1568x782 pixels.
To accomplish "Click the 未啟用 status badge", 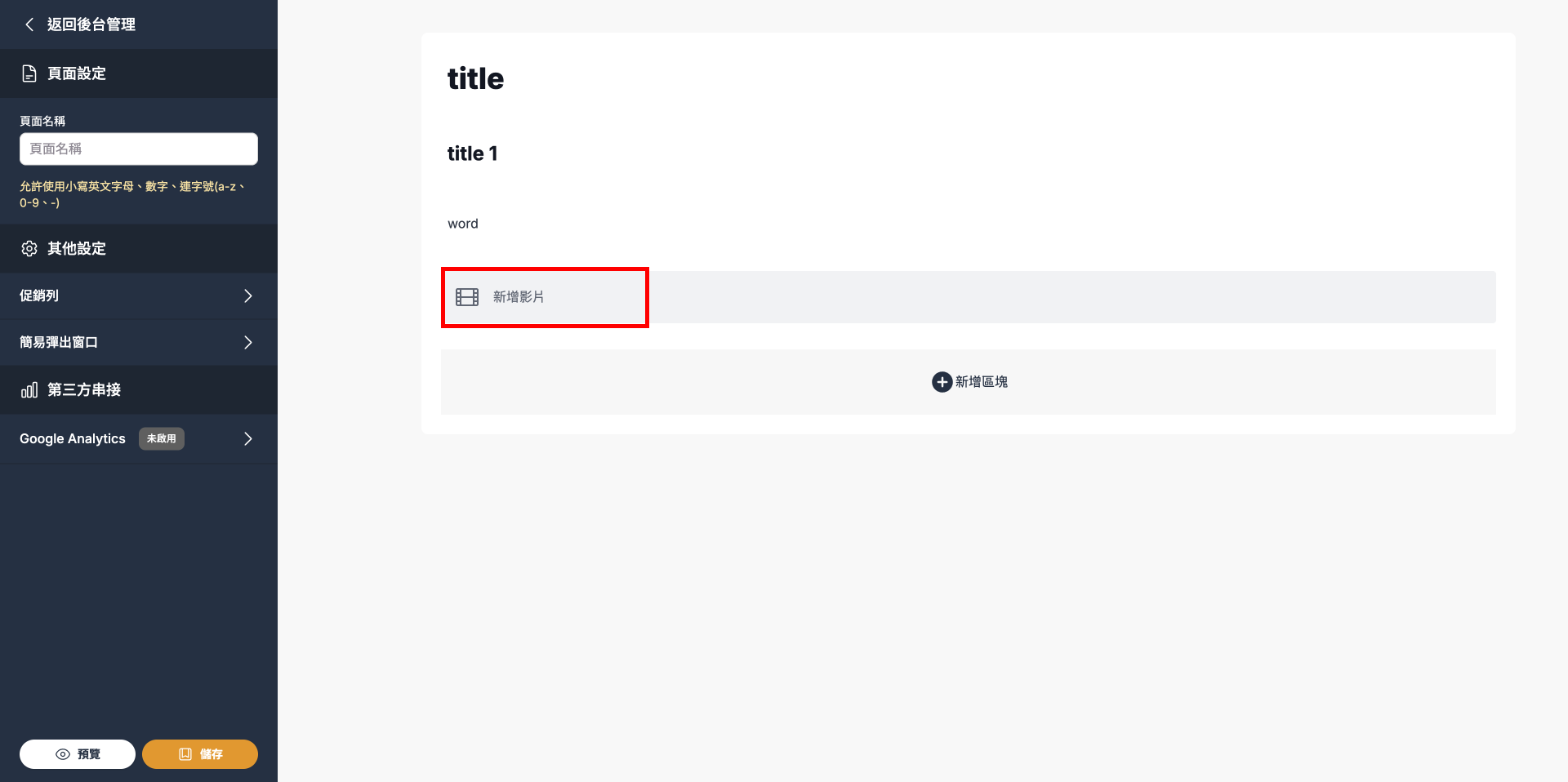I will tap(162, 439).
